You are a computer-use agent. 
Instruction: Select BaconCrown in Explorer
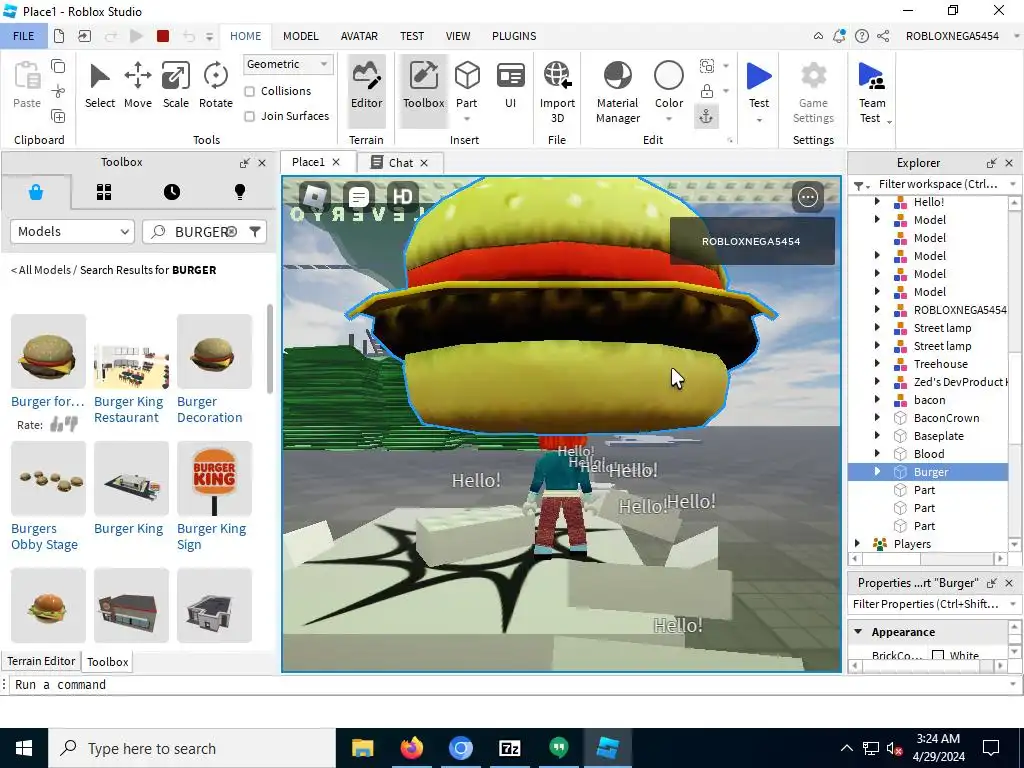pyautogui.click(x=946, y=418)
